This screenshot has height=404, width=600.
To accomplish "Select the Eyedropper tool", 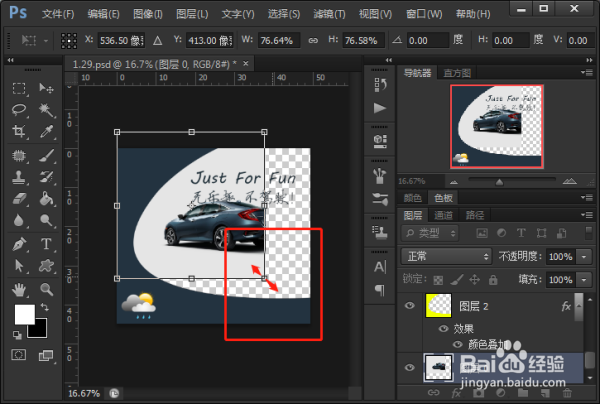I will point(46,132).
